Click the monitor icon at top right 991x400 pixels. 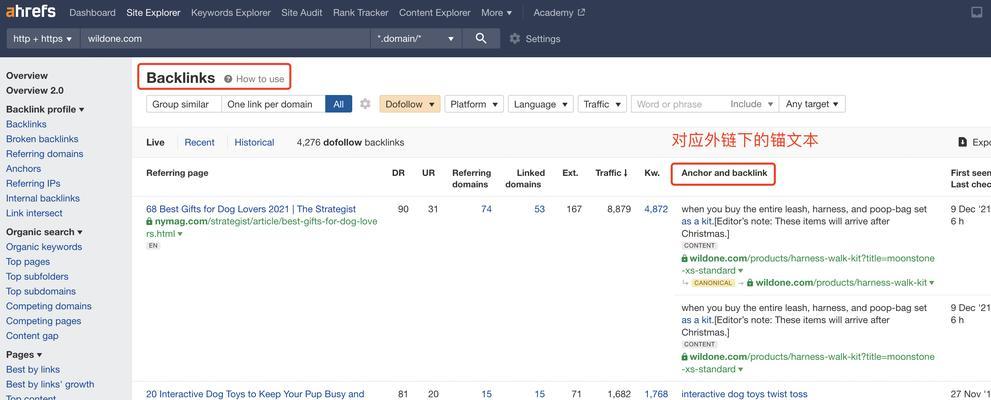click(976, 13)
